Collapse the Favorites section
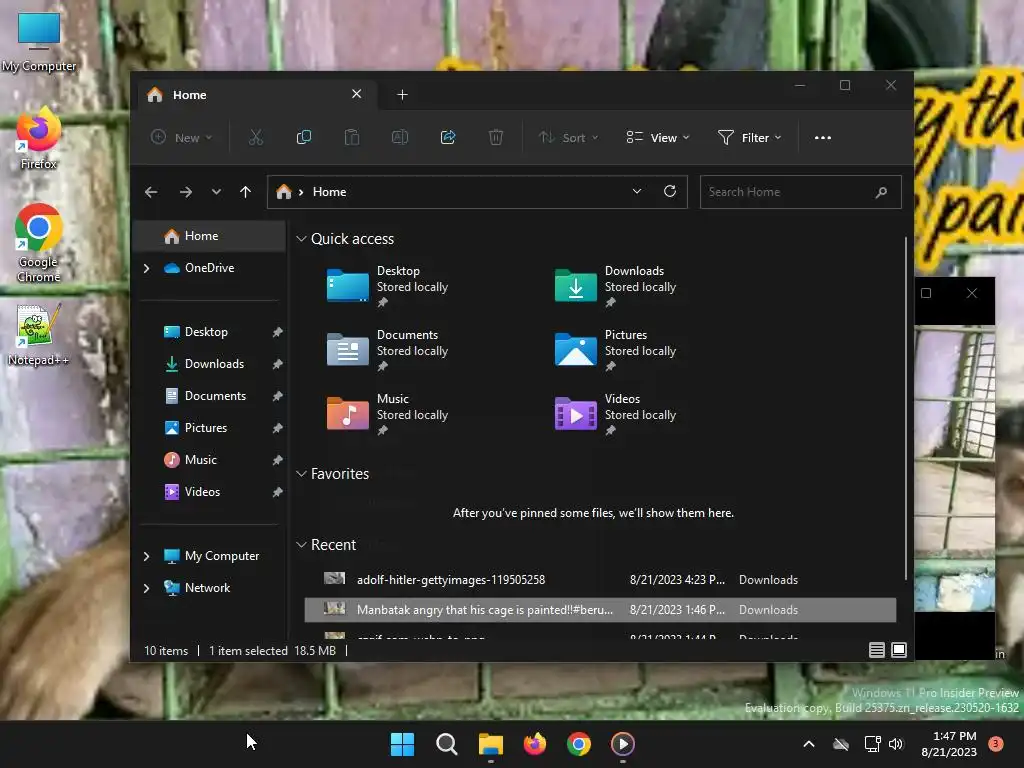Viewport: 1024px width, 768px height. [x=301, y=473]
